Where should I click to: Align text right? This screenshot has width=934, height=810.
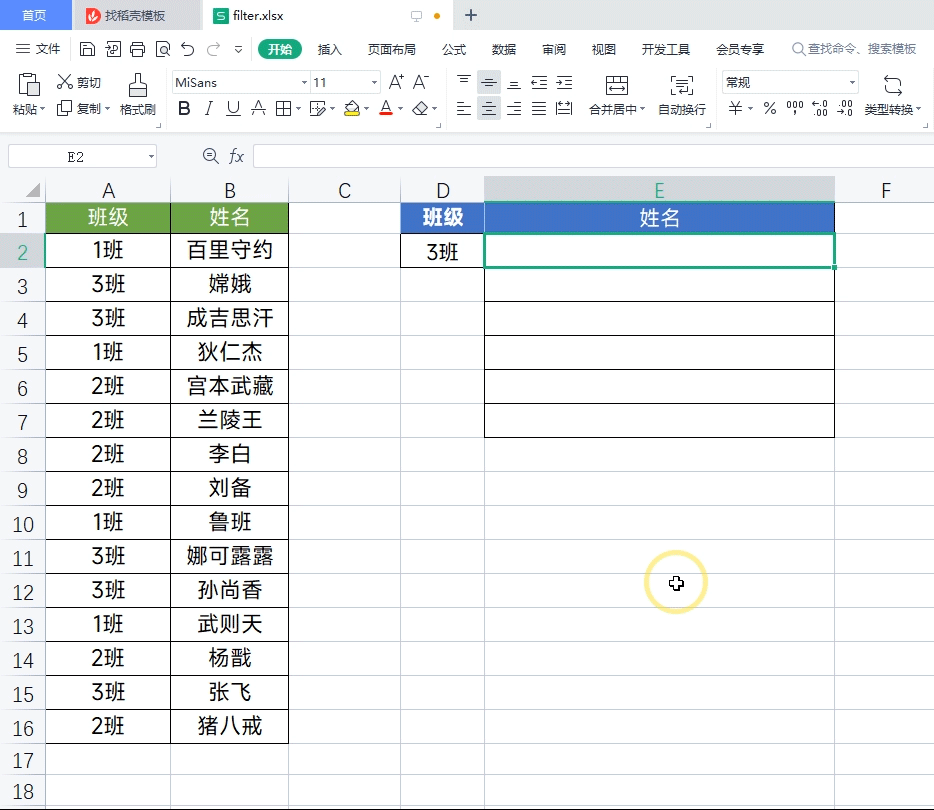pos(513,108)
